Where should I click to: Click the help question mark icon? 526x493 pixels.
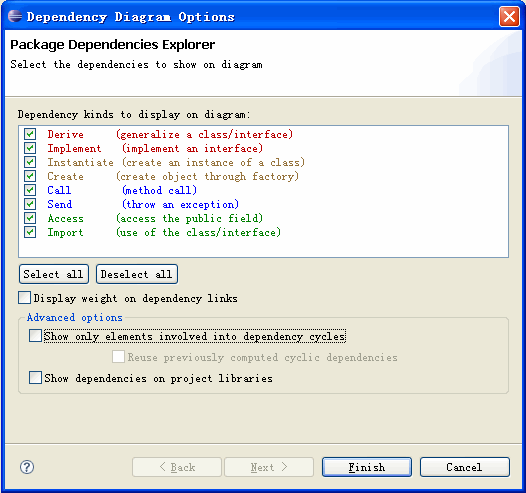[x=27, y=467]
